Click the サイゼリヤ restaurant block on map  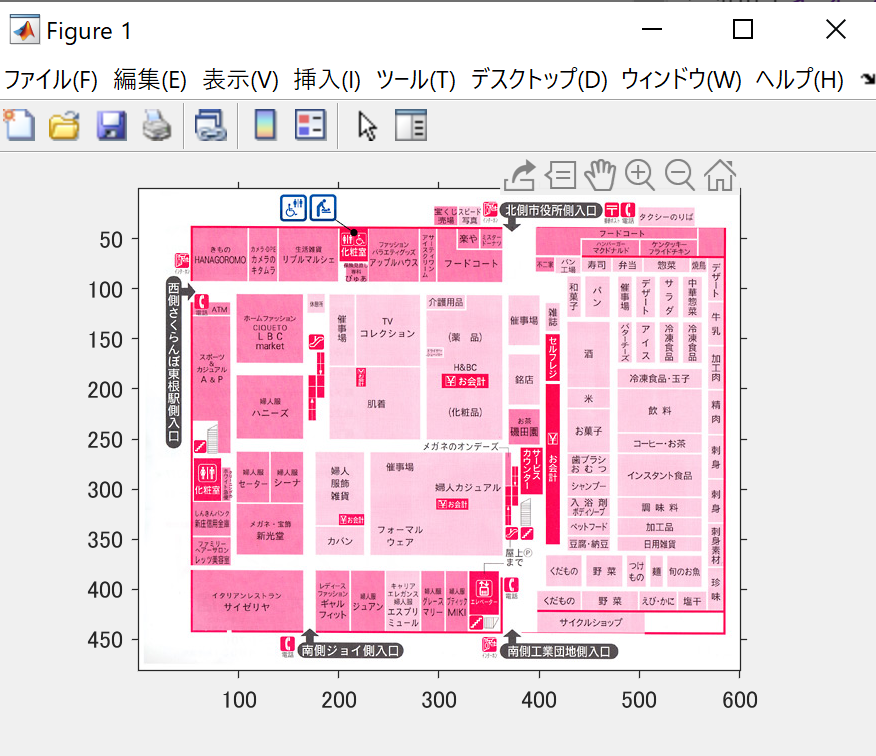coord(247,601)
